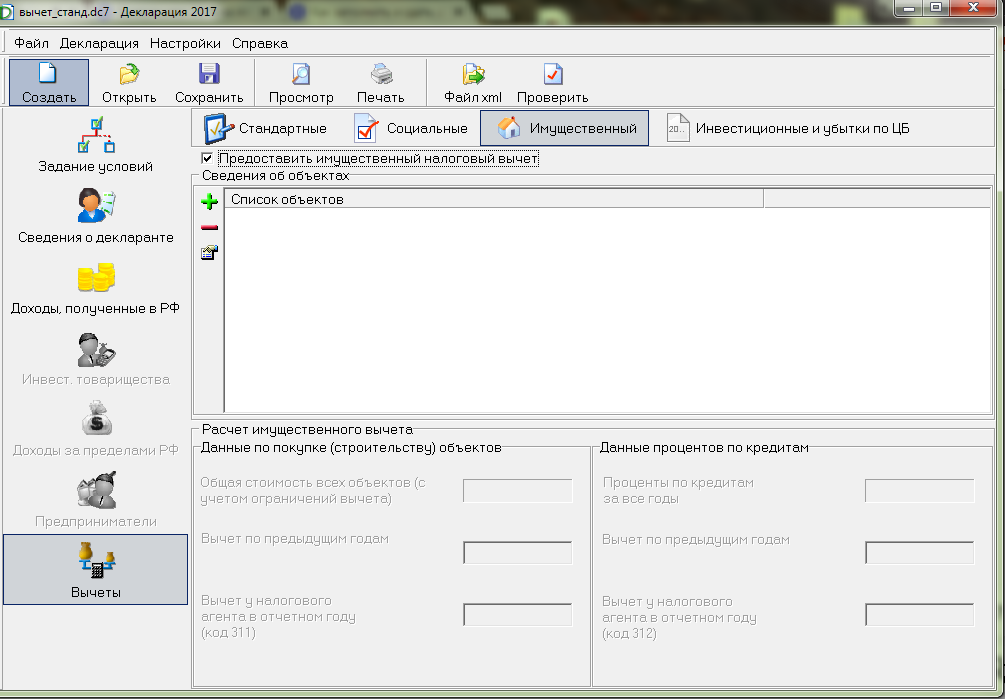Click Проценты по кредитам за все годы field

click(920, 491)
